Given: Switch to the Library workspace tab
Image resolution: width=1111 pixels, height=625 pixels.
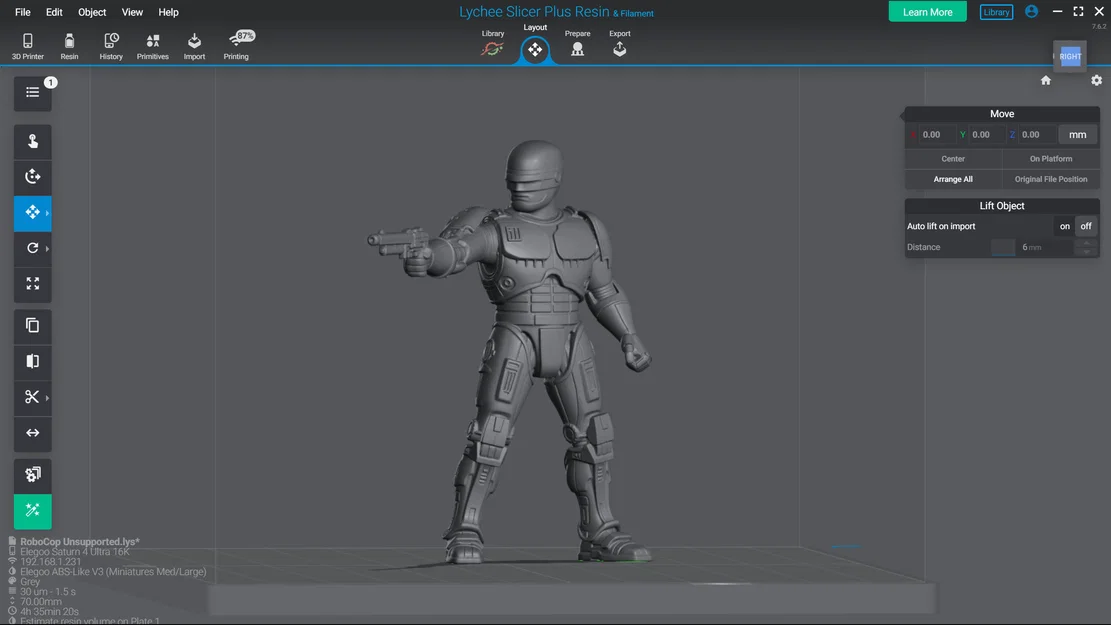Looking at the screenshot, I should 492,44.
